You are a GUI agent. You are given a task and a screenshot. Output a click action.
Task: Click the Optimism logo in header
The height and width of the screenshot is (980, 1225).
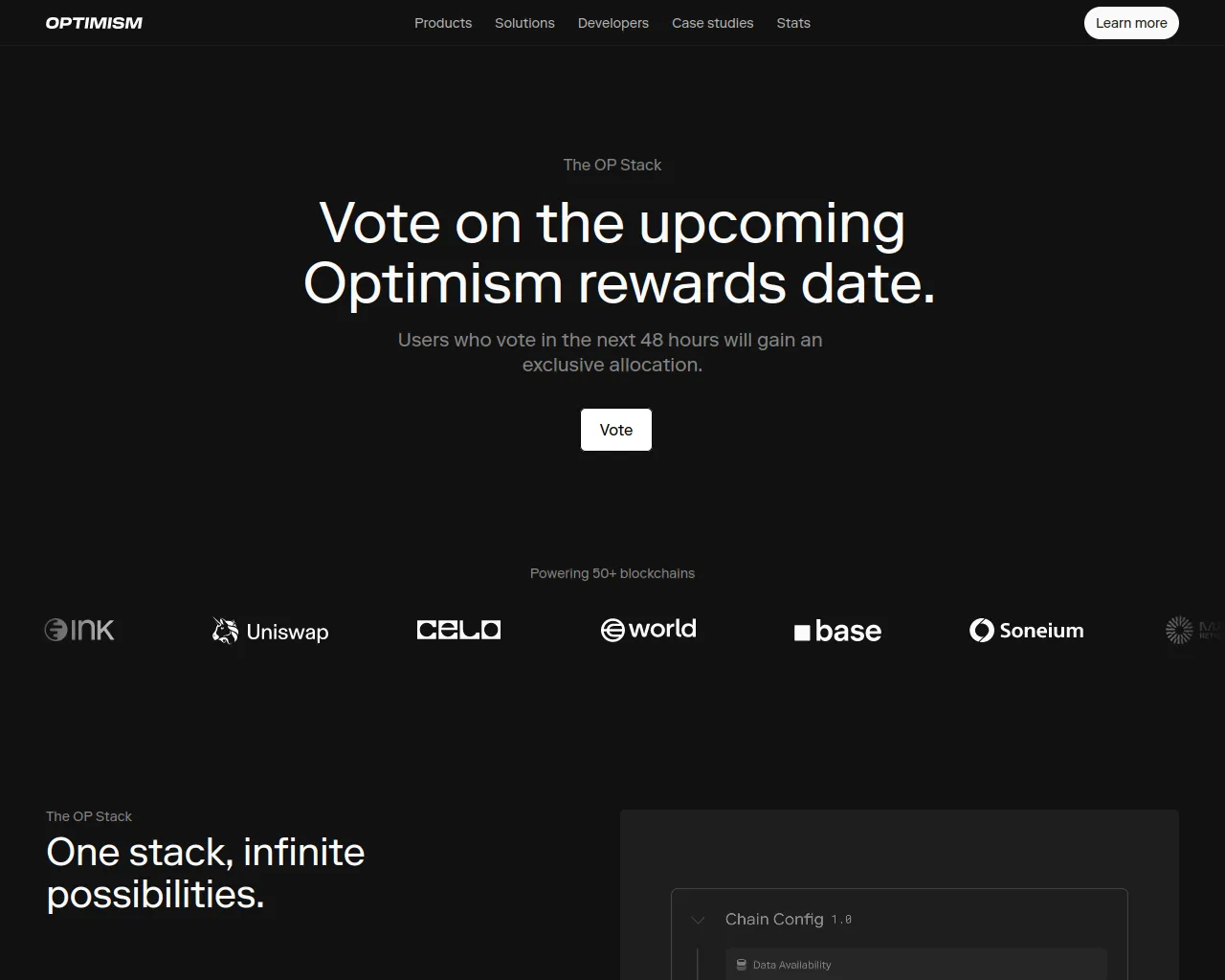pos(94,23)
